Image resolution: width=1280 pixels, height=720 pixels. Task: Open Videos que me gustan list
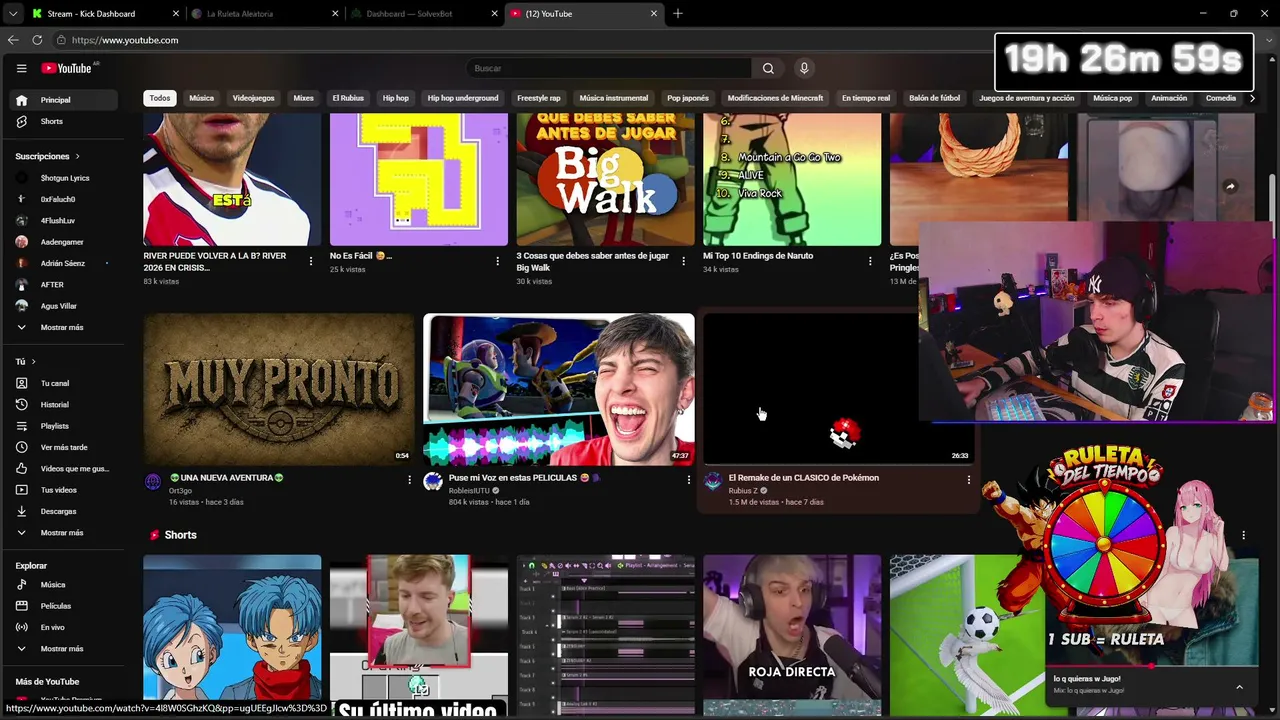62,469
